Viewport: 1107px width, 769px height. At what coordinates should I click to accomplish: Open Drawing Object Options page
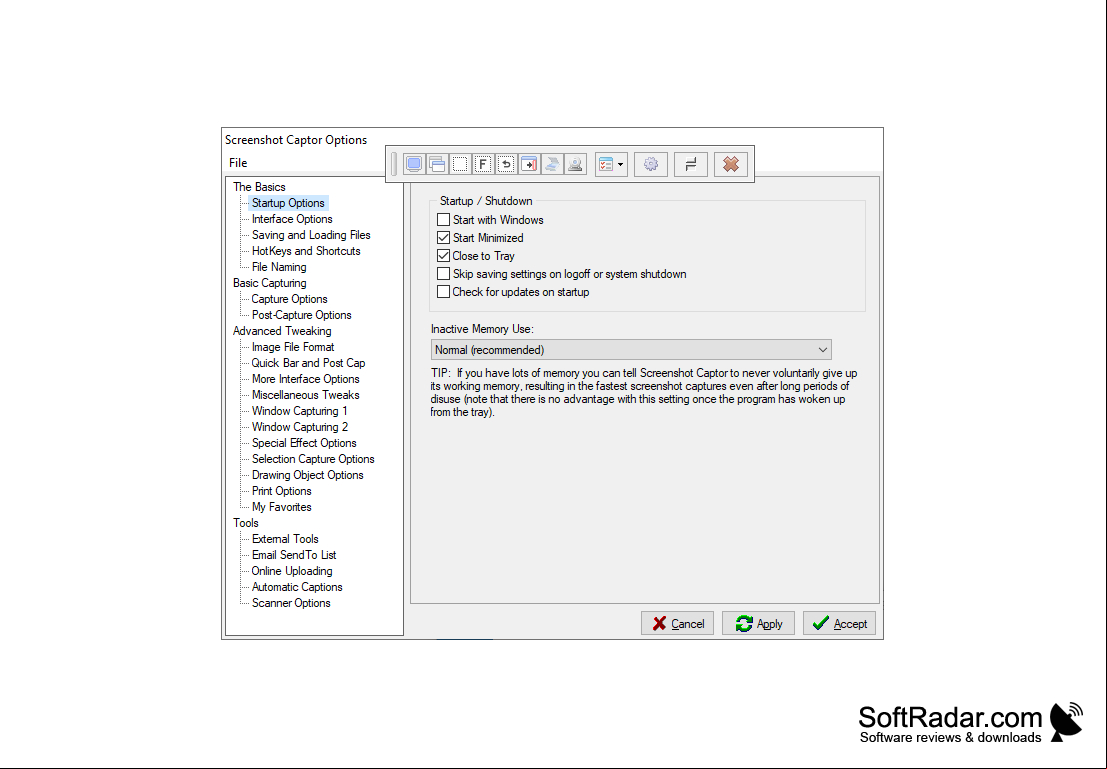tap(308, 475)
